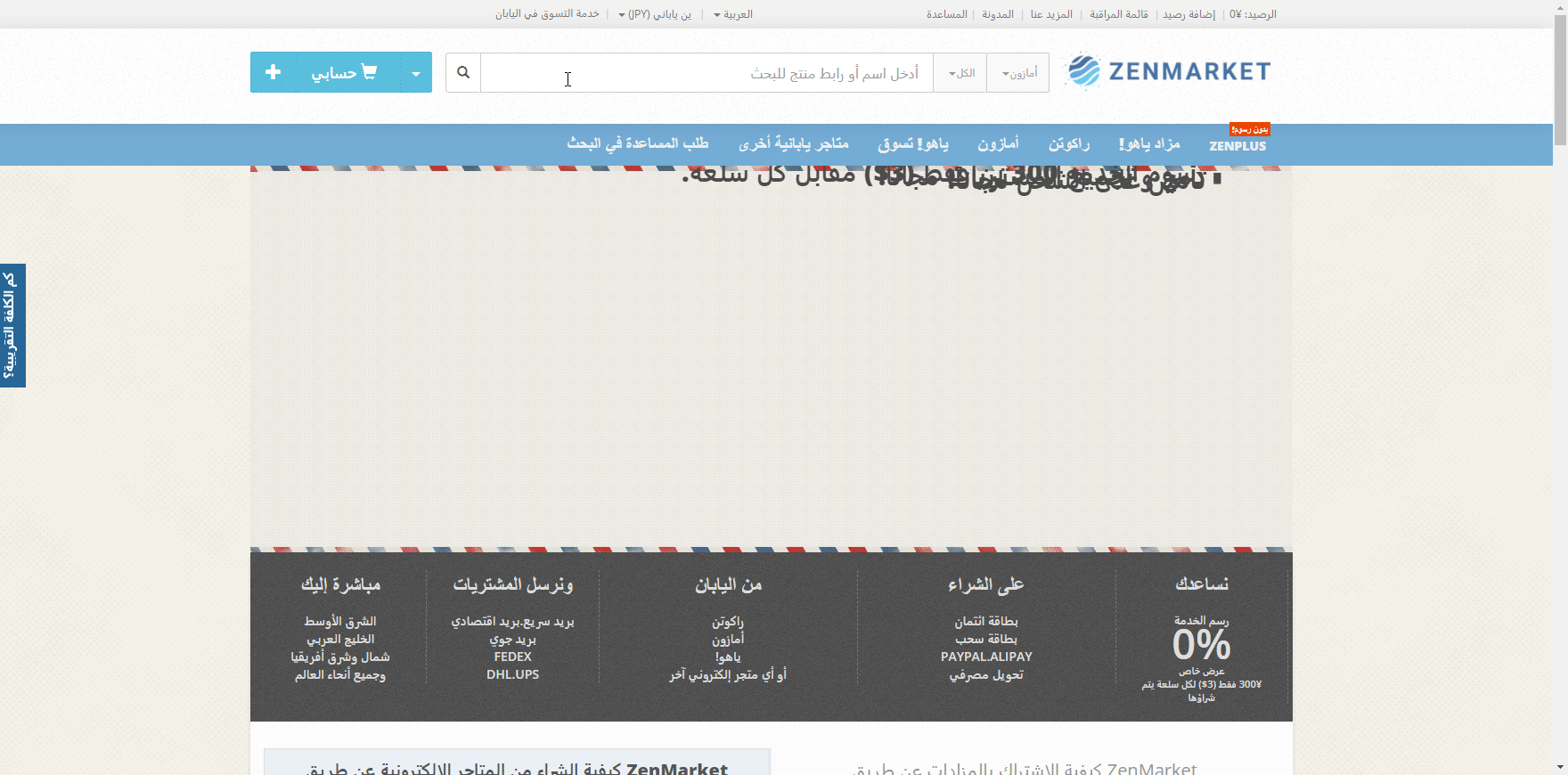Viewport: 1568px width, 775px height.
Task: Open راكوتن nav item
Action: click(x=1069, y=143)
